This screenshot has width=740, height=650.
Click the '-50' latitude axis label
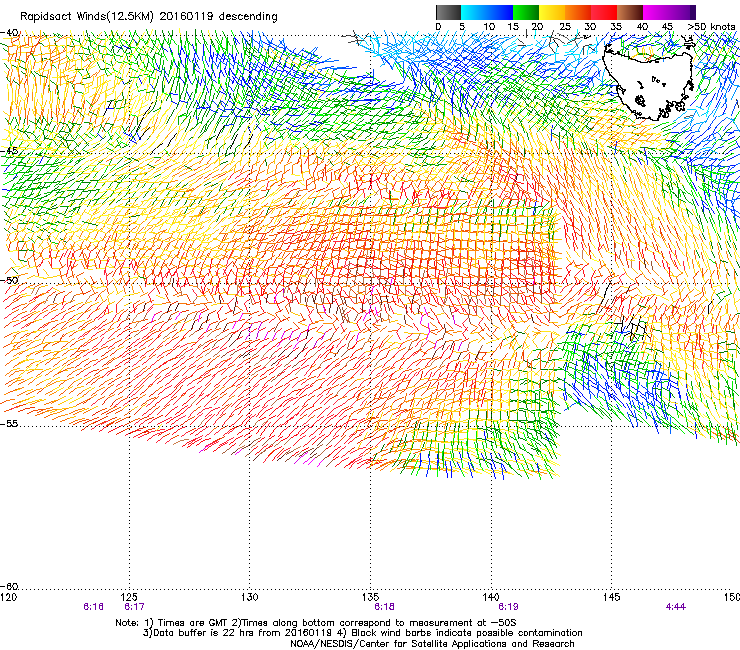(x=9, y=280)
